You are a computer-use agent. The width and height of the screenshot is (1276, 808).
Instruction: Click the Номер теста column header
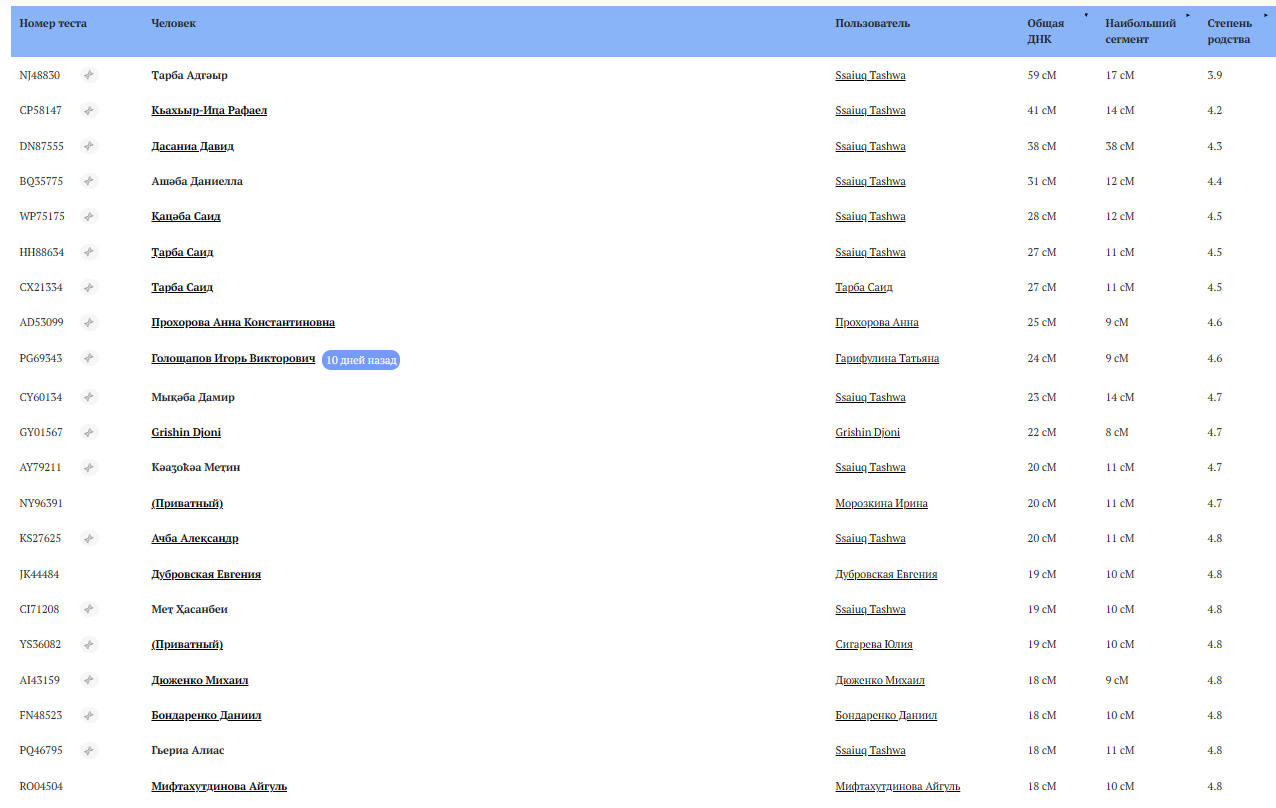pos(53,23)
